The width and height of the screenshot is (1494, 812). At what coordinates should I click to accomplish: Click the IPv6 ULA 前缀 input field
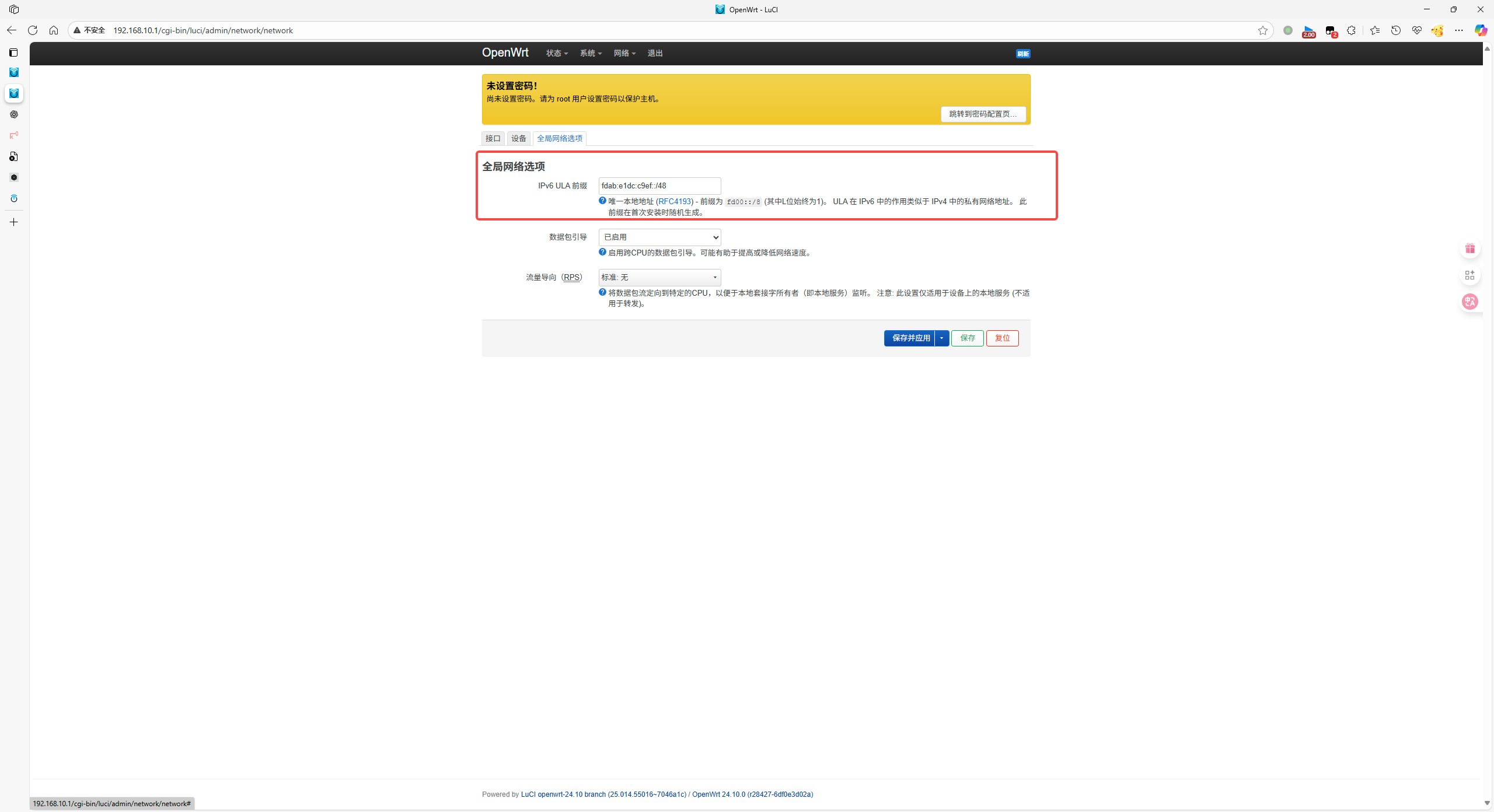659,185
